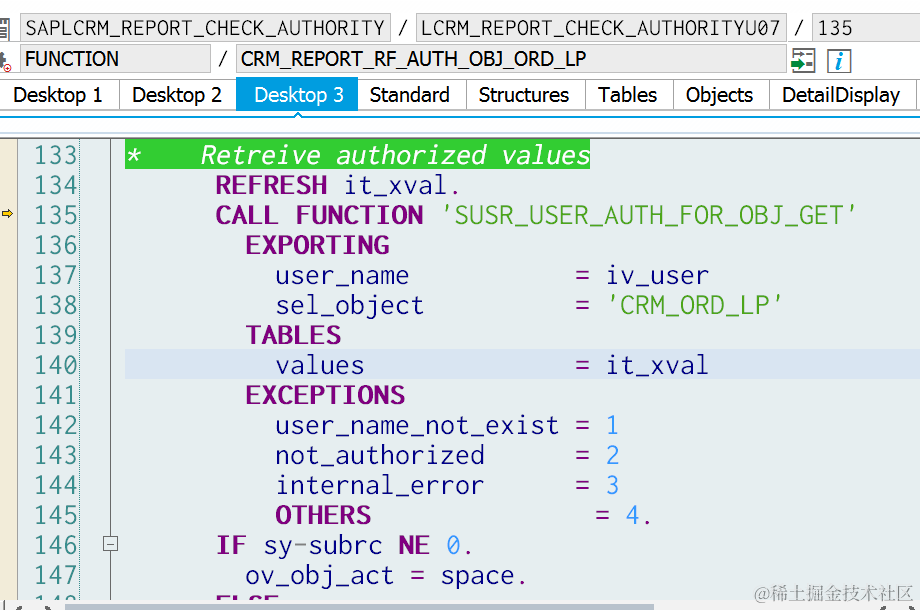Click 'user_name_not_exist' exception
This screenshot has height=610, width=920.
pyautogui.click(x=417, y=425)
